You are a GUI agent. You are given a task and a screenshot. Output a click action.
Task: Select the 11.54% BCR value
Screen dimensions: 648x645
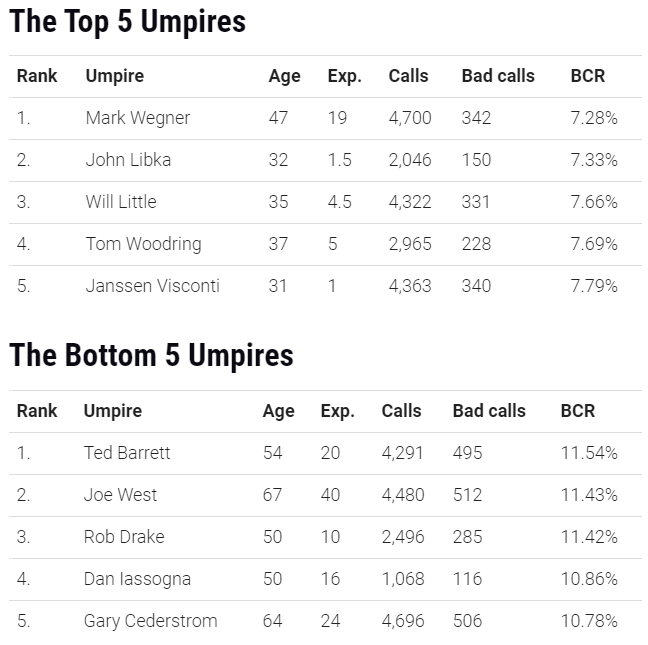click(589, 453)
